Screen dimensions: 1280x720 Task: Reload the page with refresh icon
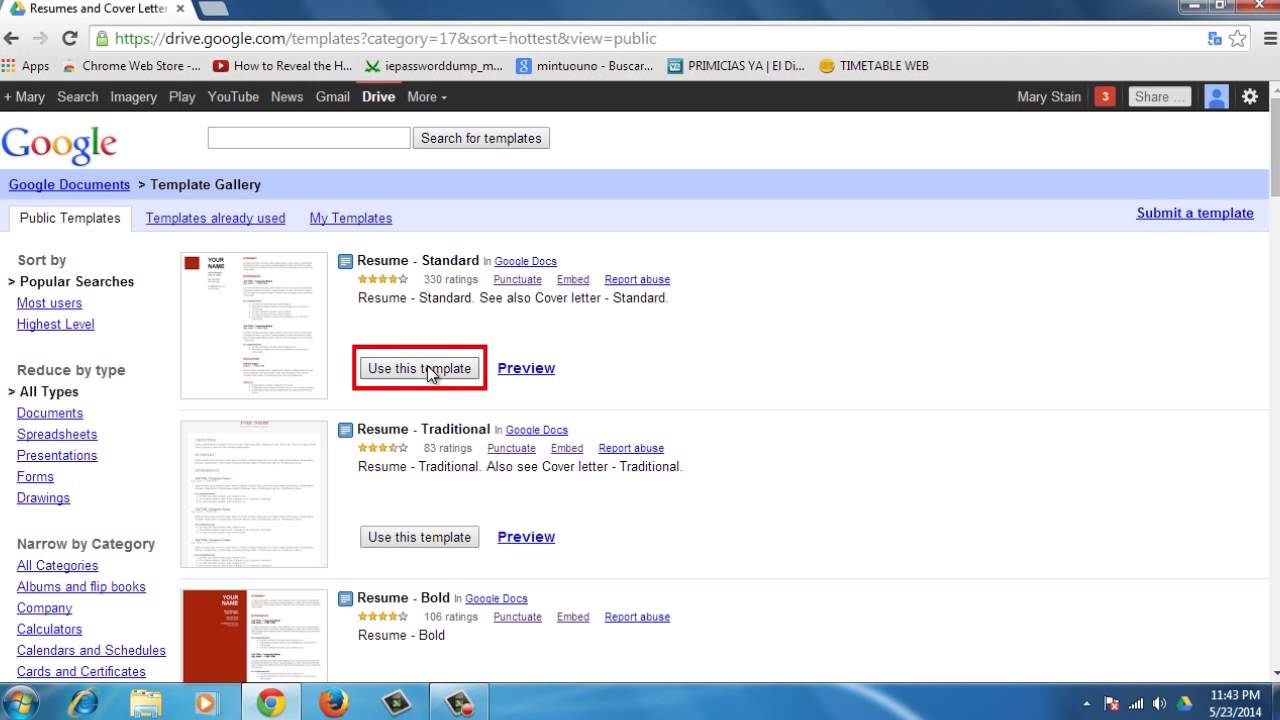pos(69,39)
